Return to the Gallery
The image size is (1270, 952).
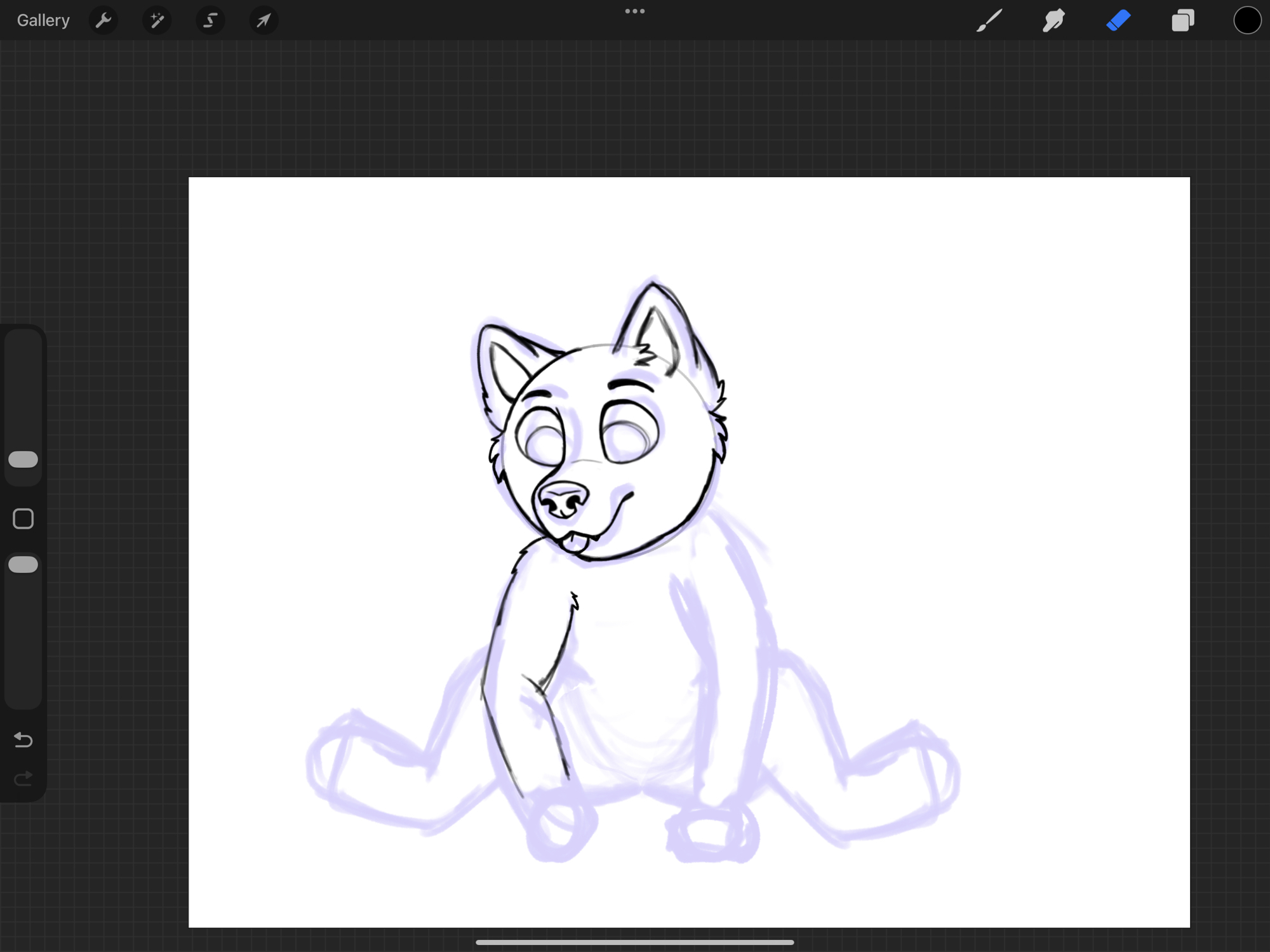(x=43, y=20)
